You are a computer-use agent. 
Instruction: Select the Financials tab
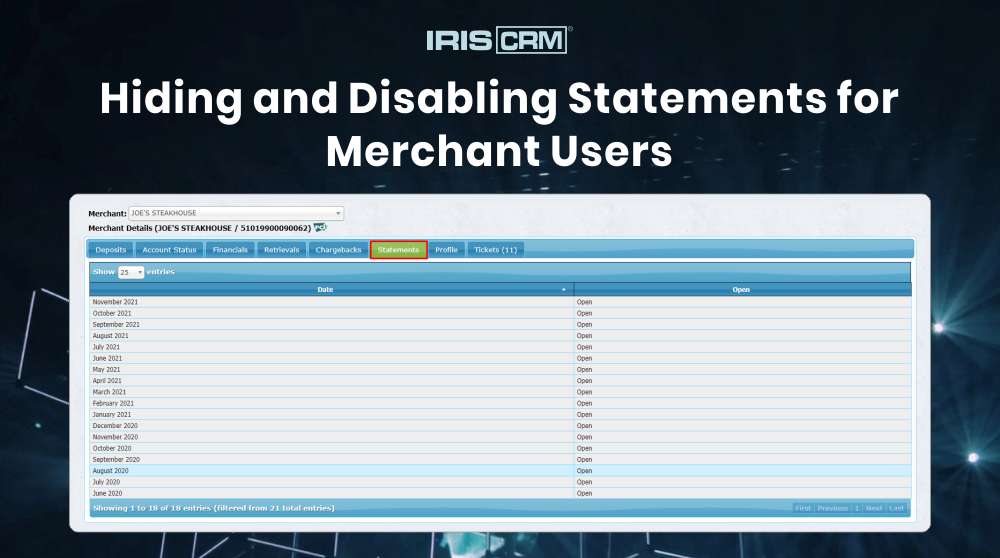(230, 250)
